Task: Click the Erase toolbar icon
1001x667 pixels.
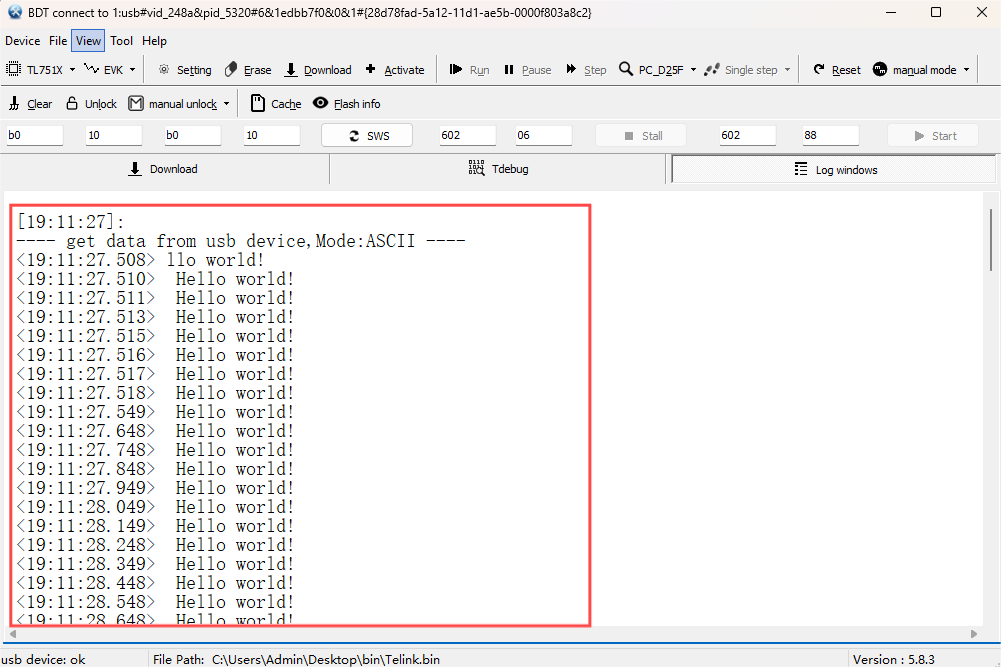Action: coord(231,70)
